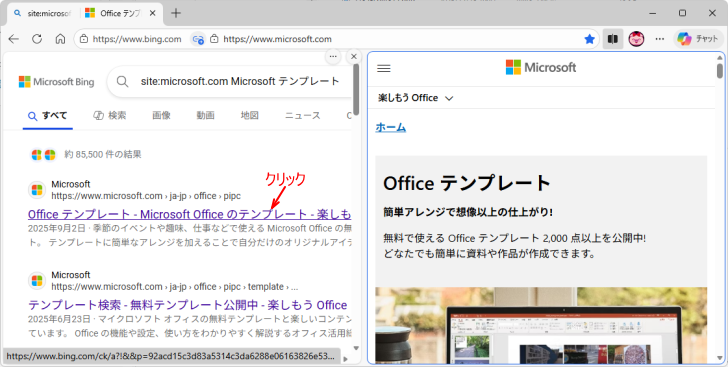Open a new tab with plus icon
Viewport: 728px width, 367px height.
pyautogui.click(x=176, y=13)
